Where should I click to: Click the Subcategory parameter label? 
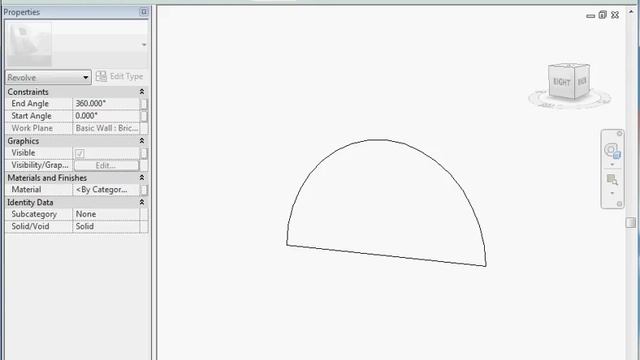coord(34,214)
